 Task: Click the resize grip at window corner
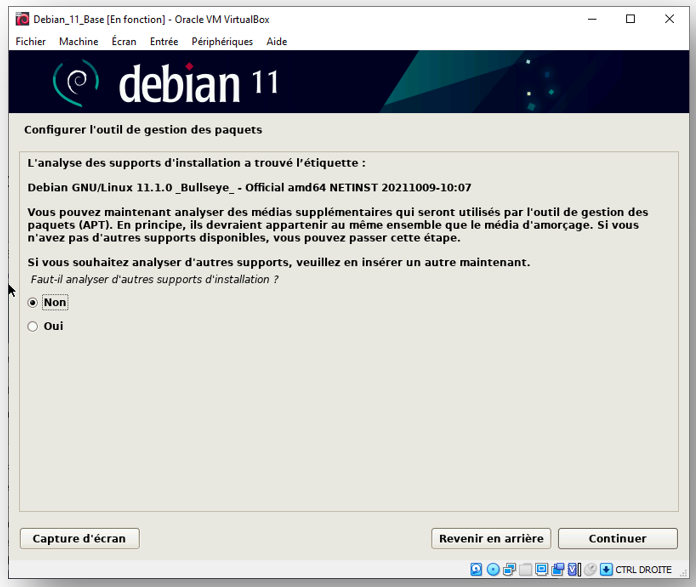[684, 573]
